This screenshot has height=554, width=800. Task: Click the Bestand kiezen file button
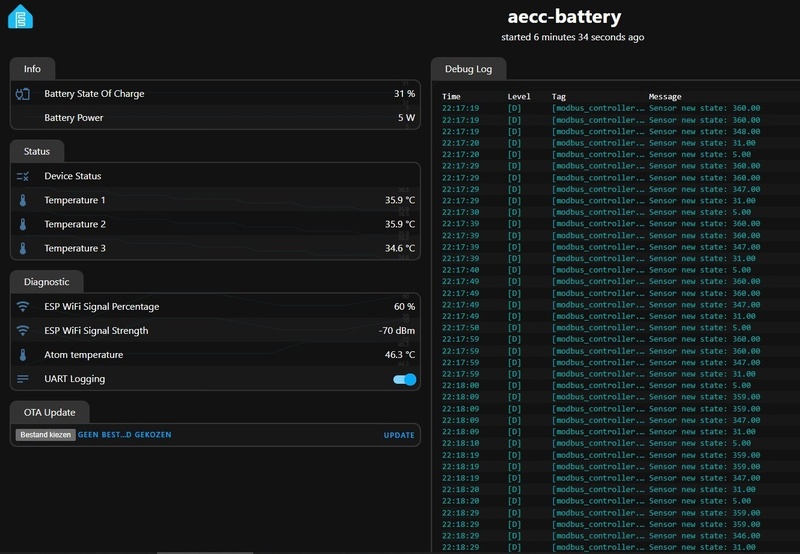46,435
